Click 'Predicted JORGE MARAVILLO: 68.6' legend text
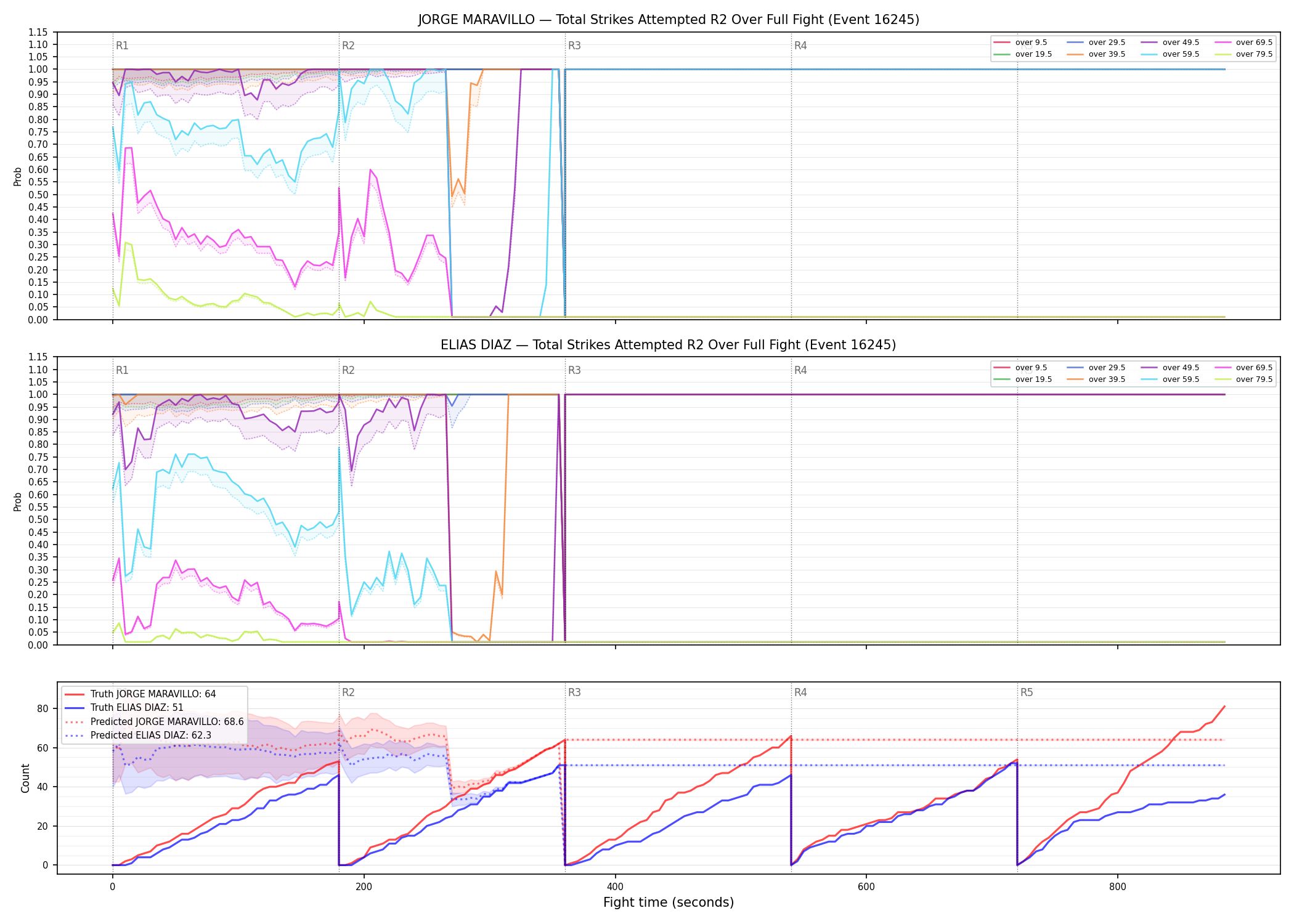The width and height of the screenshot is (1294, 924). [x=167, y=721]
